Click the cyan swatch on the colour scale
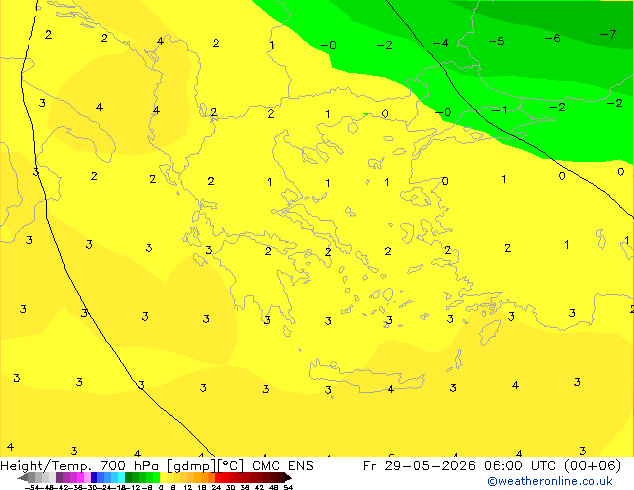Viewport: 634px width, 490px height. (x=121, y=477)
